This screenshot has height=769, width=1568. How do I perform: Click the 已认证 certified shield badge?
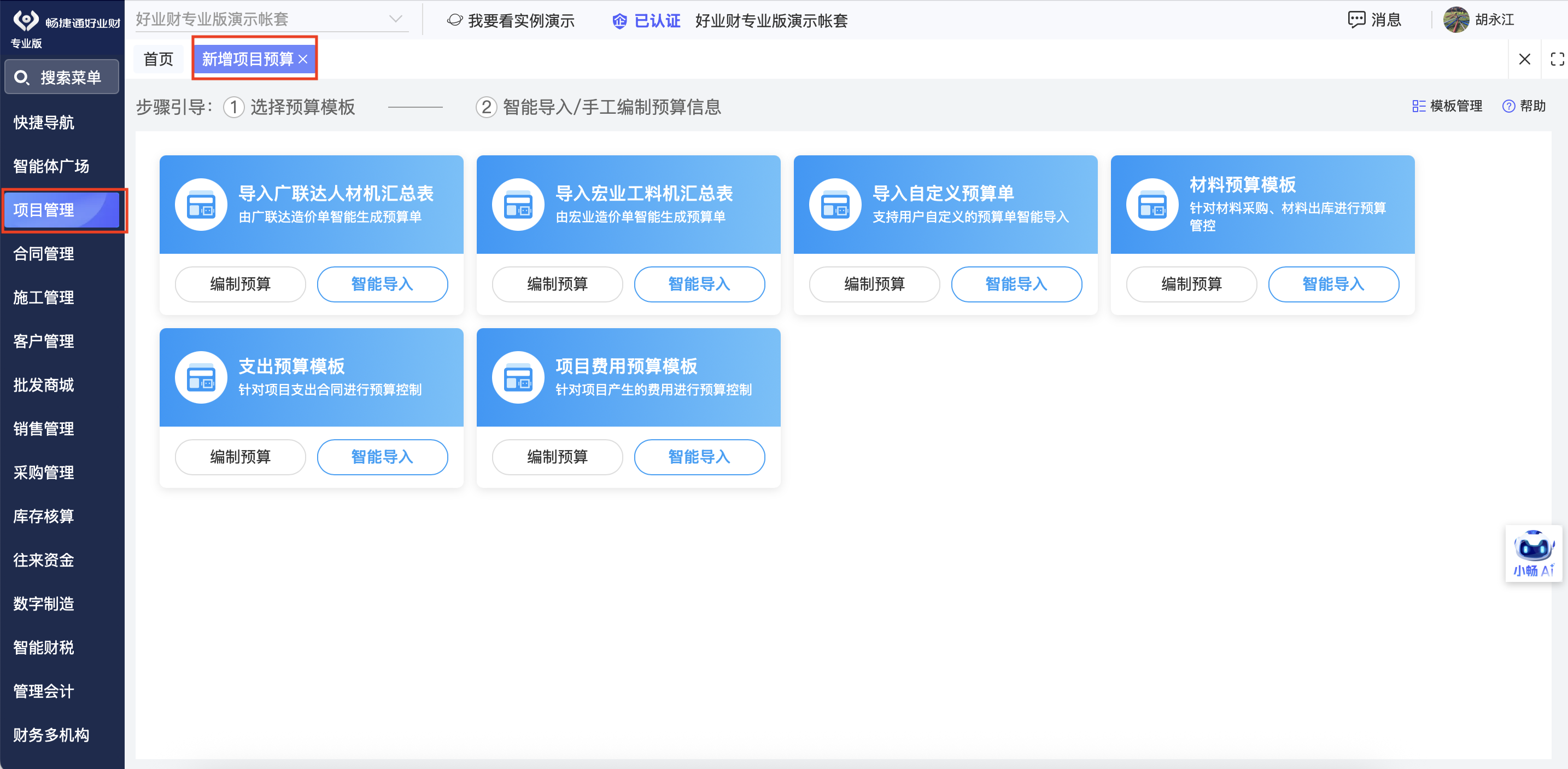(x=619, y=21)
